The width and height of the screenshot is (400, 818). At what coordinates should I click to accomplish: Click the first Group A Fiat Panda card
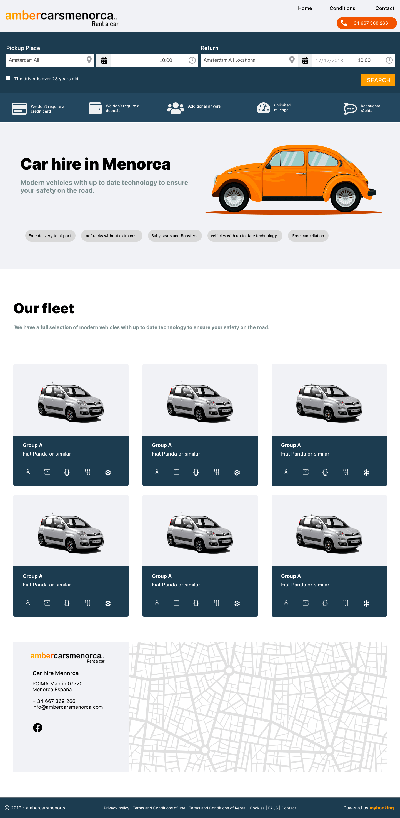[x=71, y=425]
